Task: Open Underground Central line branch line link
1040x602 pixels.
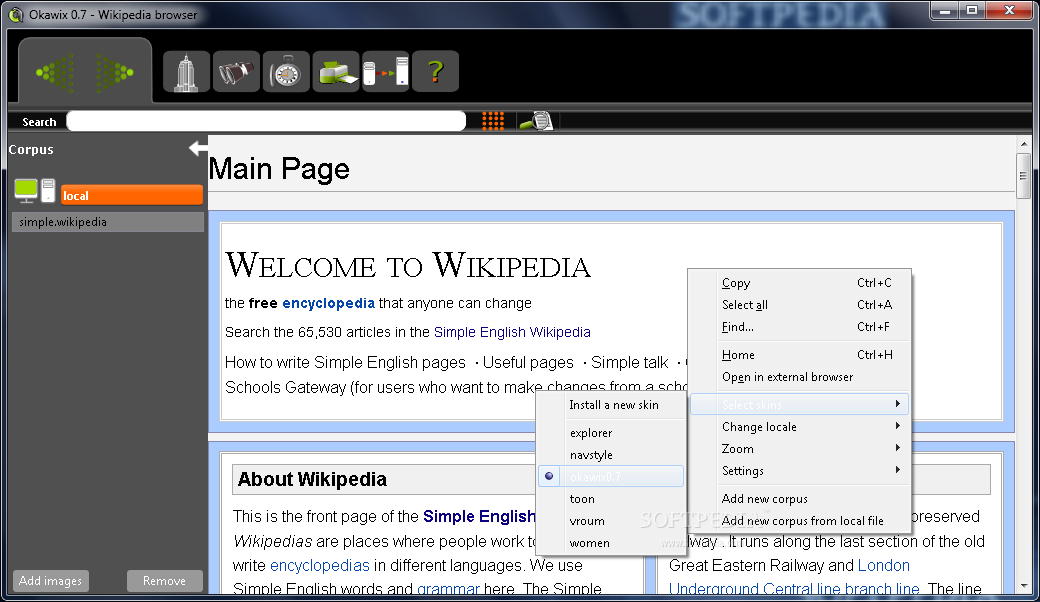Action: 794,589
